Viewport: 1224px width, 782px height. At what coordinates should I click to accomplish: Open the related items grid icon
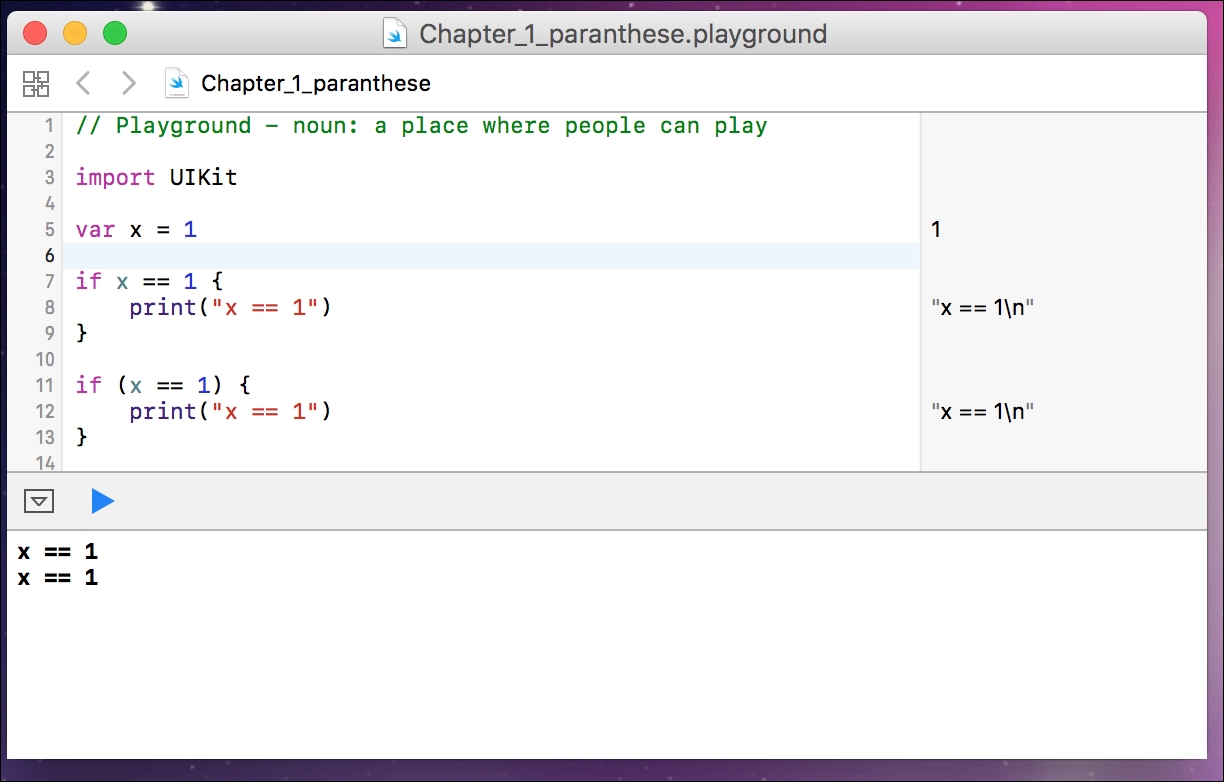pos(36,83)
